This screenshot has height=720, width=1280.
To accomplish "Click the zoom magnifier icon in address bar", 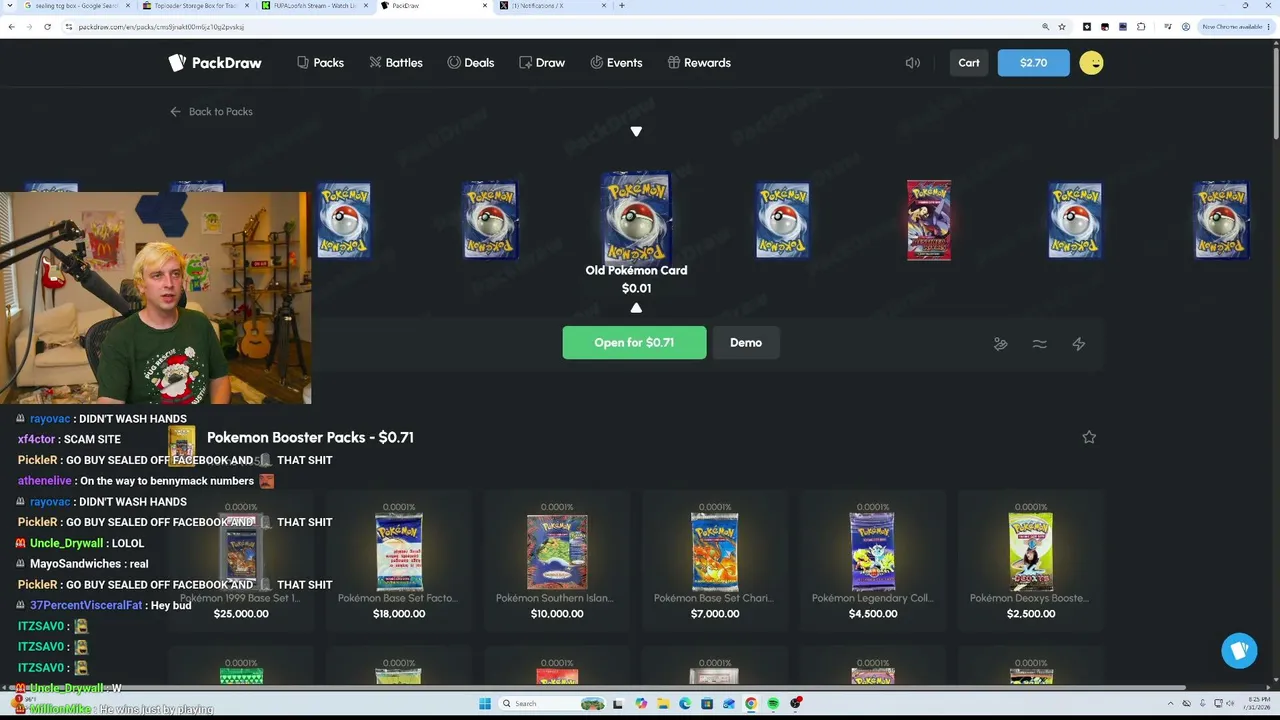I will pyautogui.click(x=1045, y=27).
